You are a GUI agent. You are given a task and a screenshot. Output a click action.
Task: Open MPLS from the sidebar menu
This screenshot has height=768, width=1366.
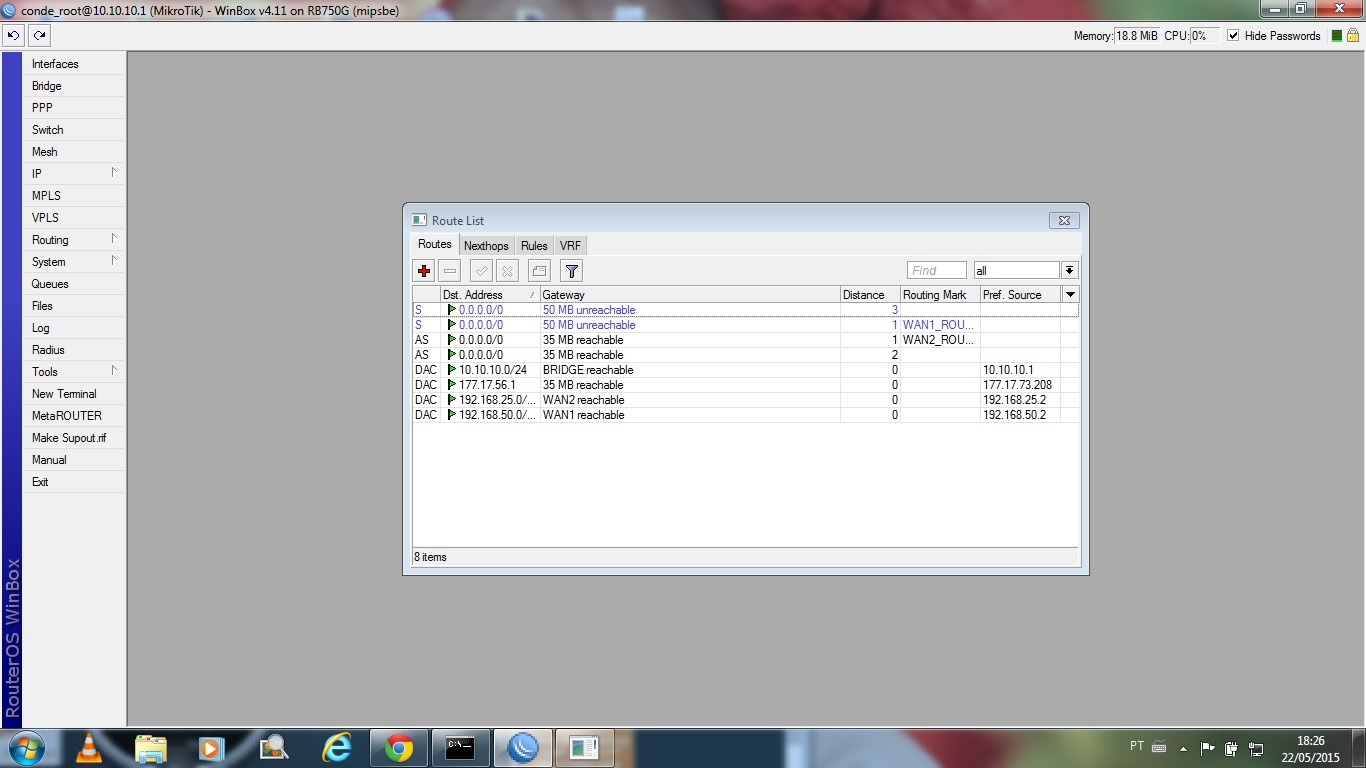75,196
